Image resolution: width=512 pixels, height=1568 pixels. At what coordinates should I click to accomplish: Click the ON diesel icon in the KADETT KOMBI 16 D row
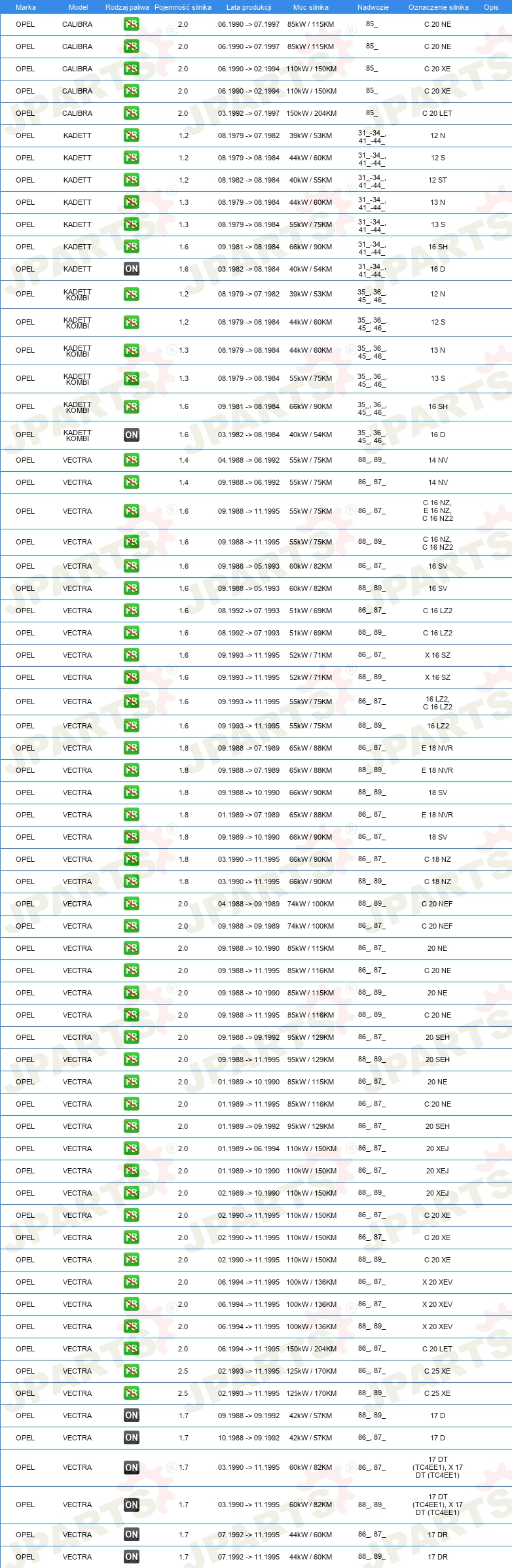131,435
